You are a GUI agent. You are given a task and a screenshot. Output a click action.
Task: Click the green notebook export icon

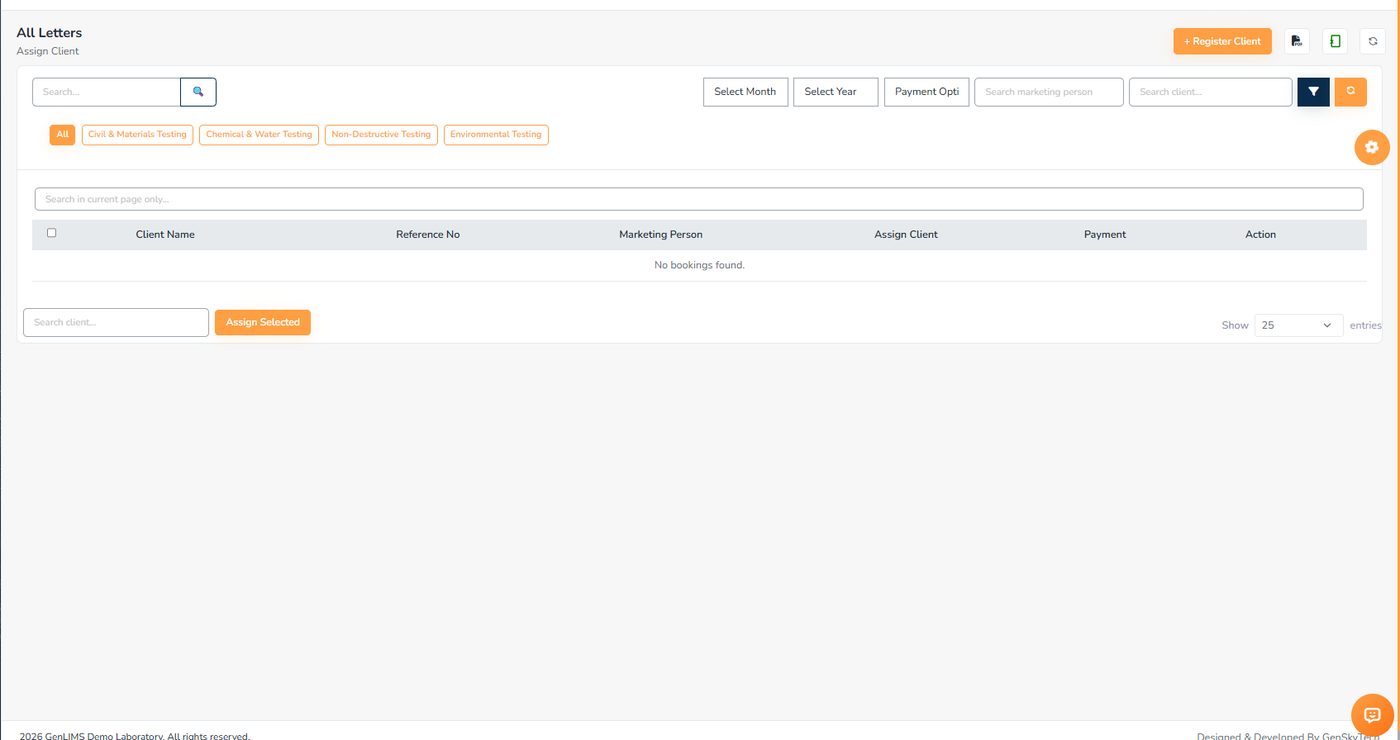point(1335,41)
